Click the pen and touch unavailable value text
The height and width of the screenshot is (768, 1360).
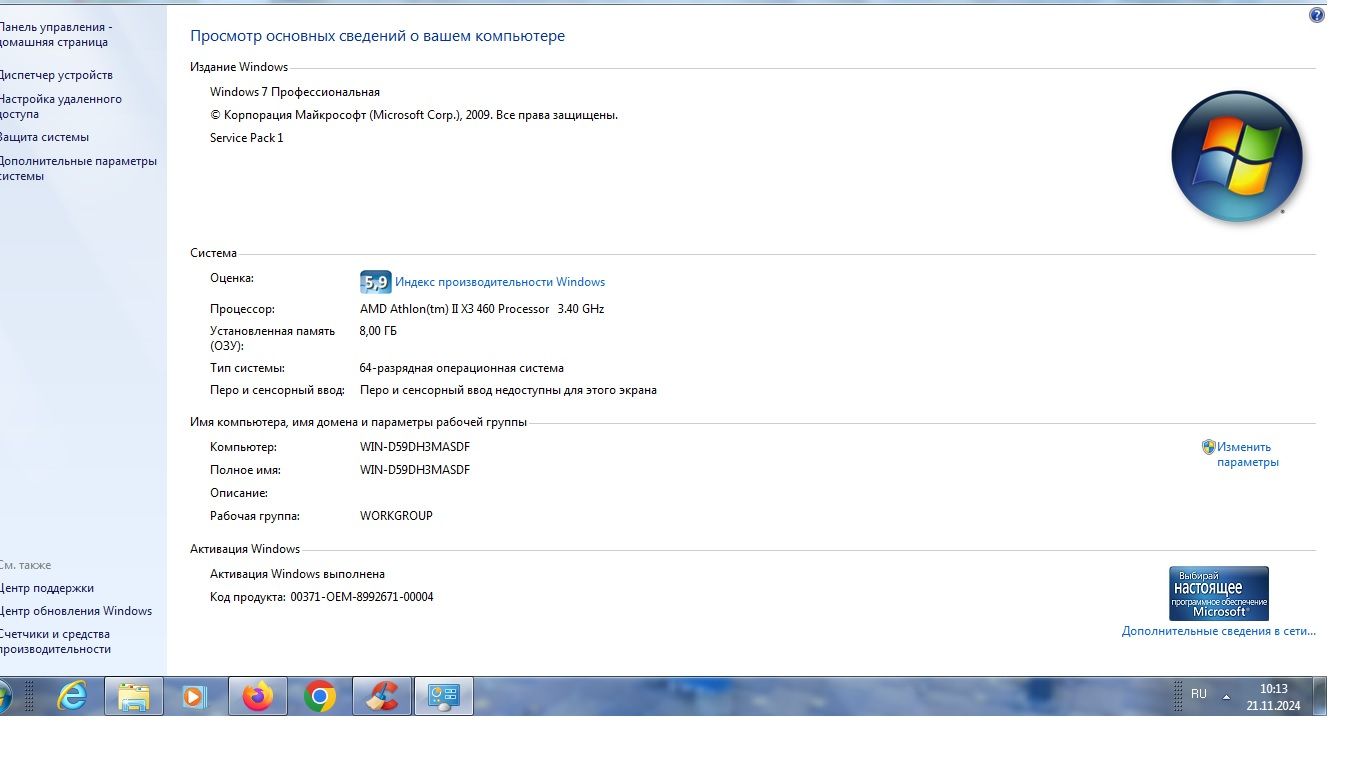pos(509,390)
